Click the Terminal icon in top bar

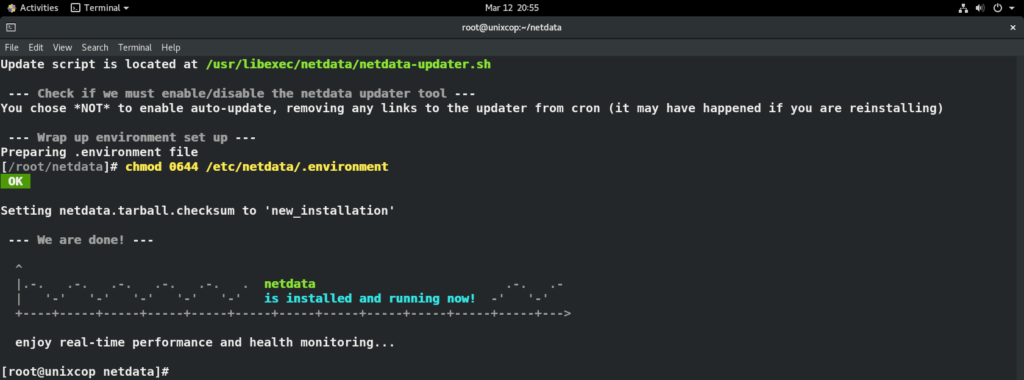coord(75,8)
